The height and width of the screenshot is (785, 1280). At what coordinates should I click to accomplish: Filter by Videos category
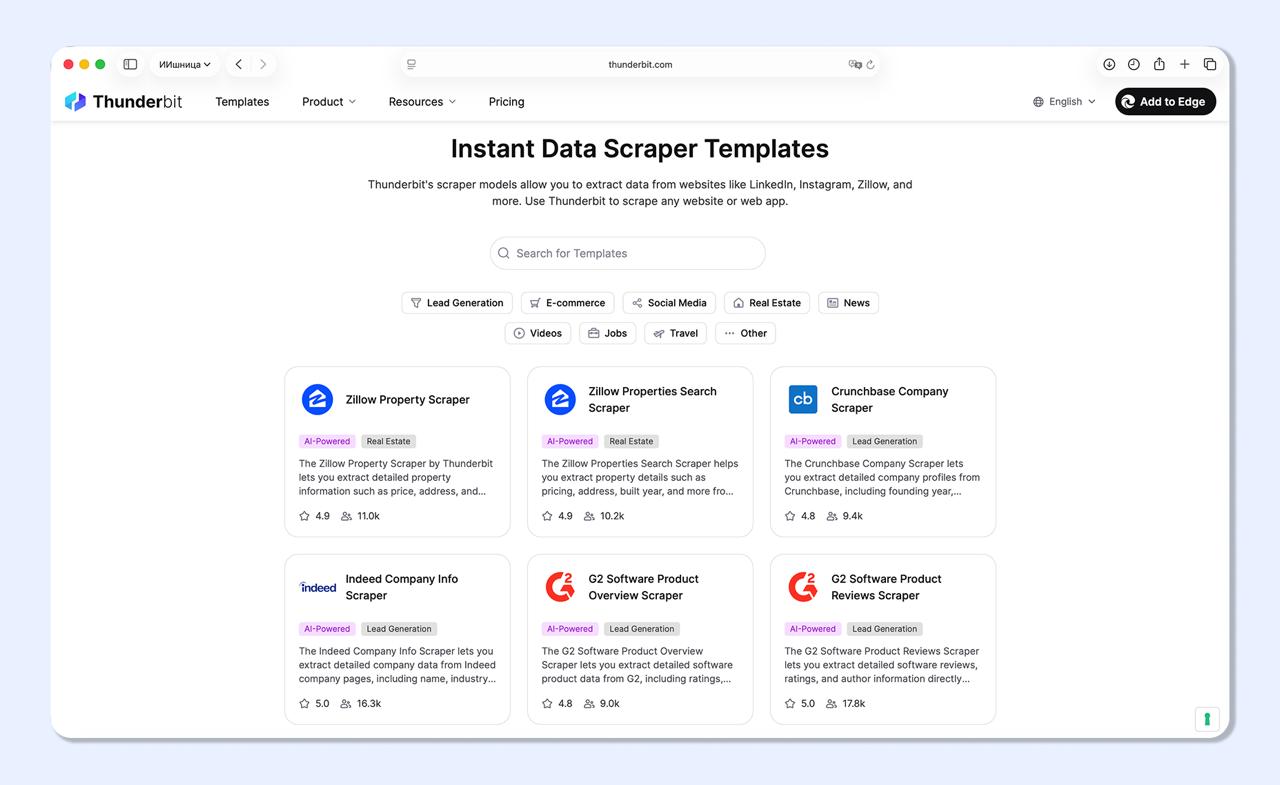[538, 333]
